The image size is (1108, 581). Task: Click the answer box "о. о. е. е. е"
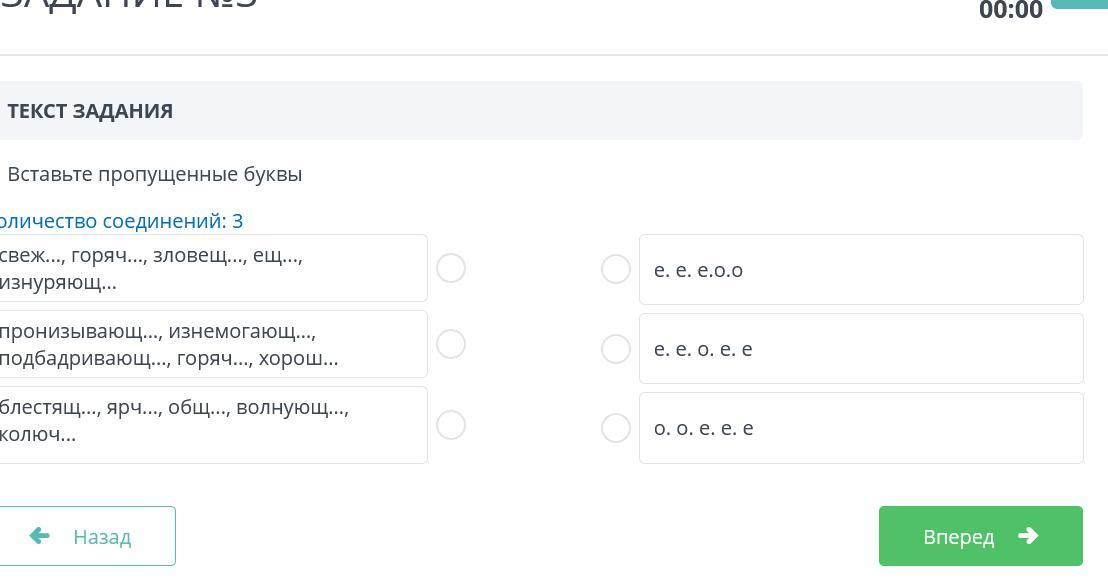coord(860,428)
